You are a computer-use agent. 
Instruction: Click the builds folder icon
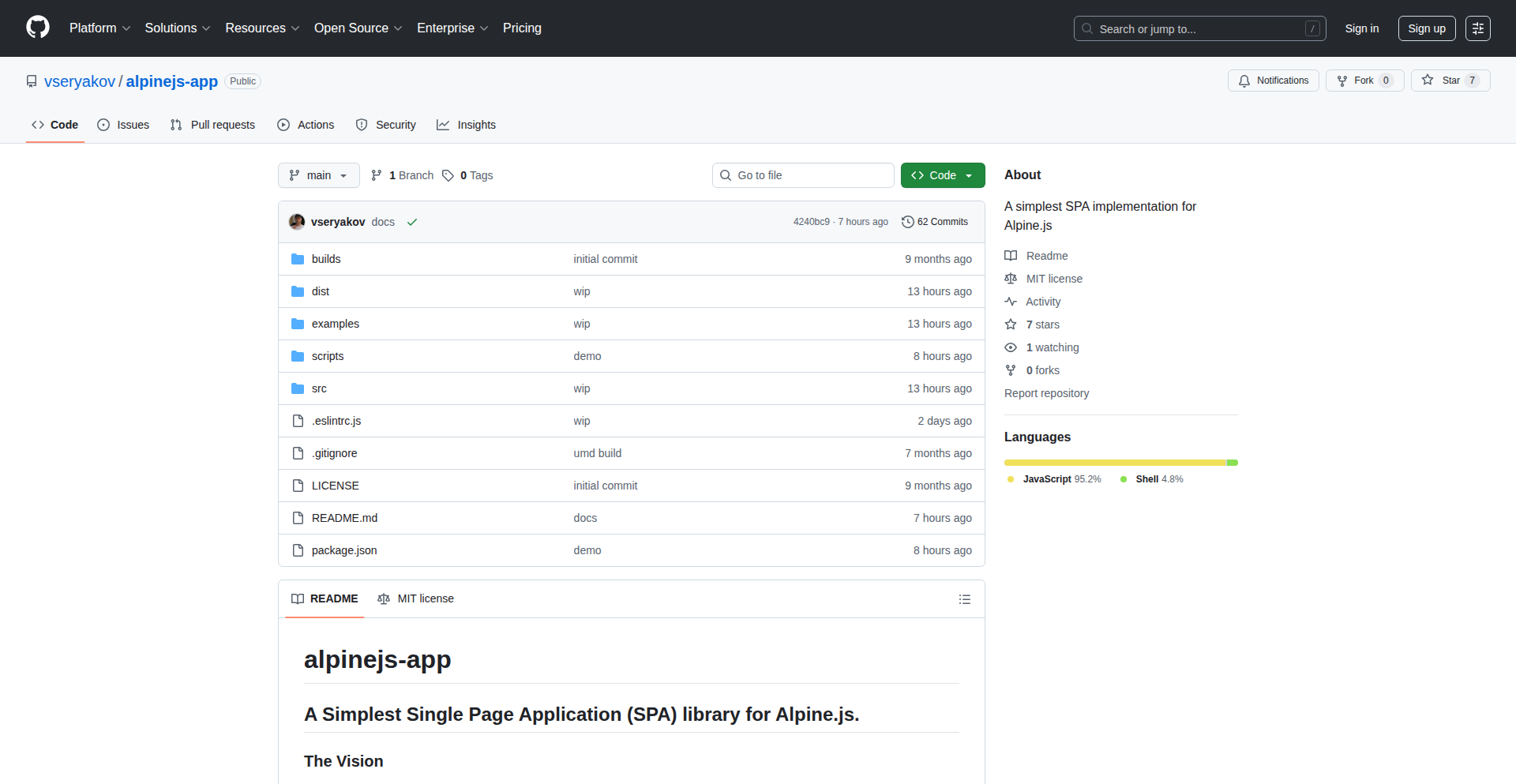[x=298, y=259]
